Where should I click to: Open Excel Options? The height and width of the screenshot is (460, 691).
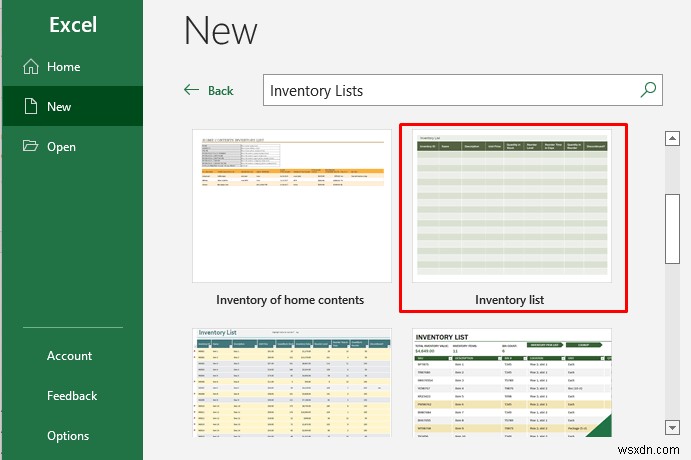pyautogui.click(x=68, y=436)
